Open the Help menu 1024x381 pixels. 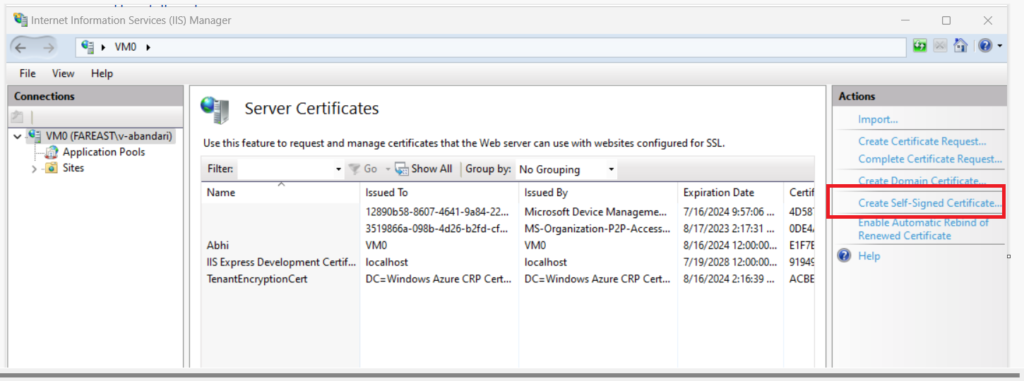click(x=102, y=73)
